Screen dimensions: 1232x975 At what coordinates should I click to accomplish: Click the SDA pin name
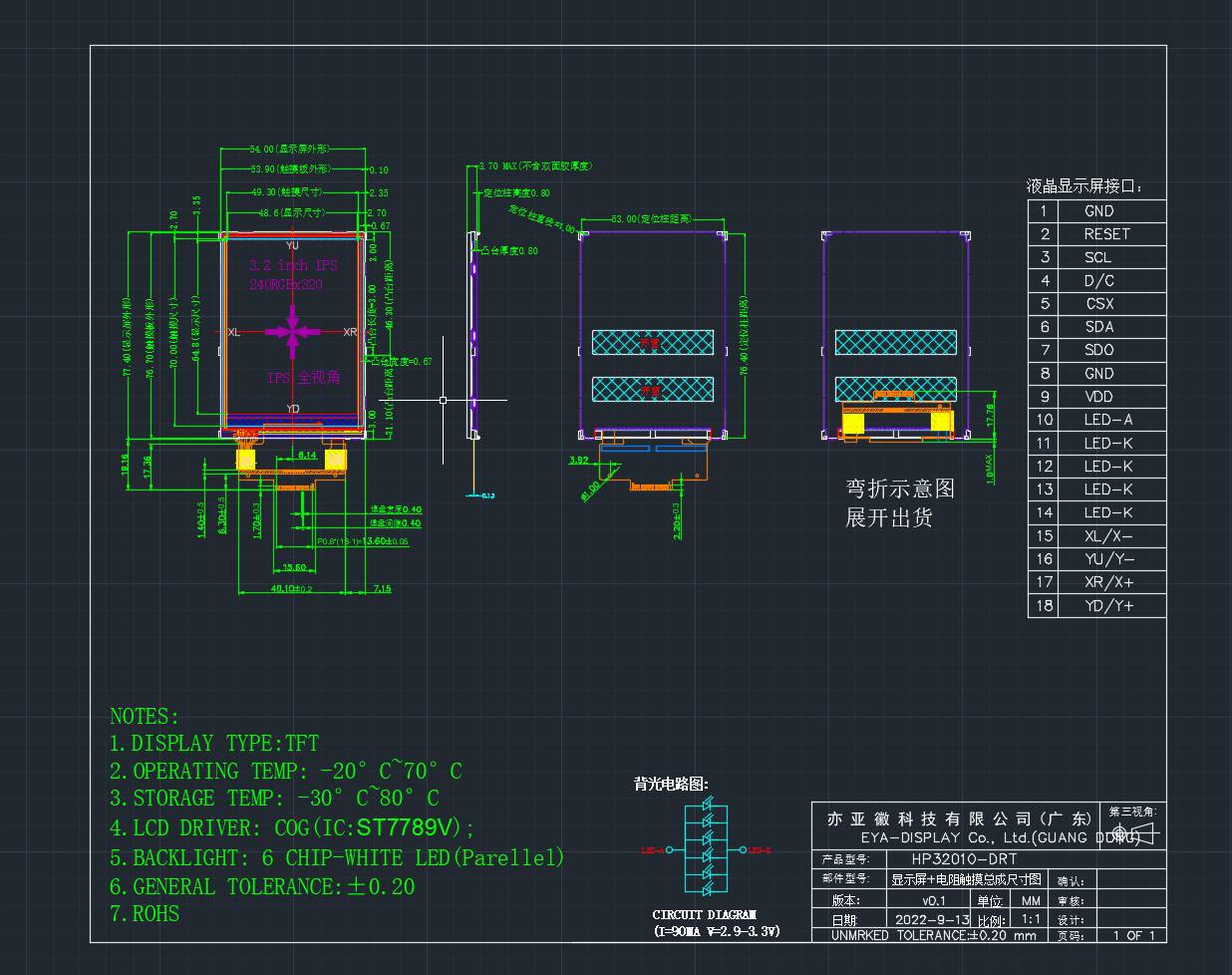[1099, 327]
